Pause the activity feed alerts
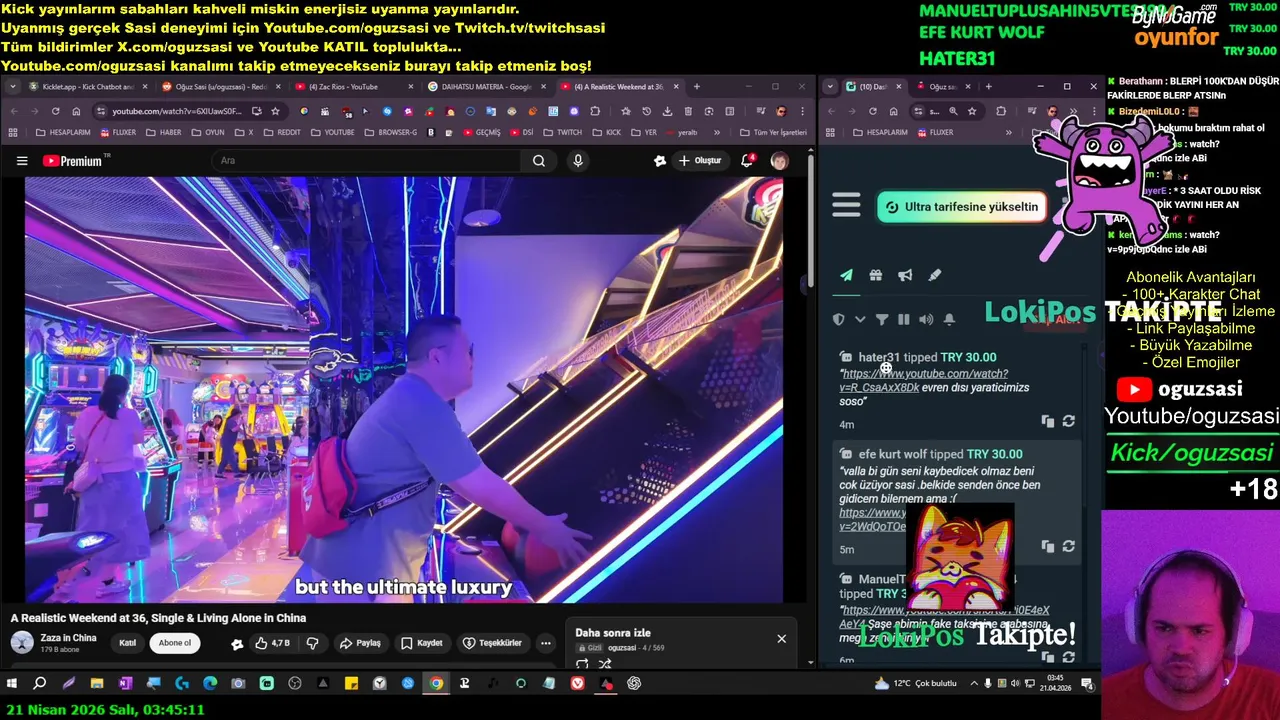This screenshot has height=720, width=1280. [x=904, y=319]
